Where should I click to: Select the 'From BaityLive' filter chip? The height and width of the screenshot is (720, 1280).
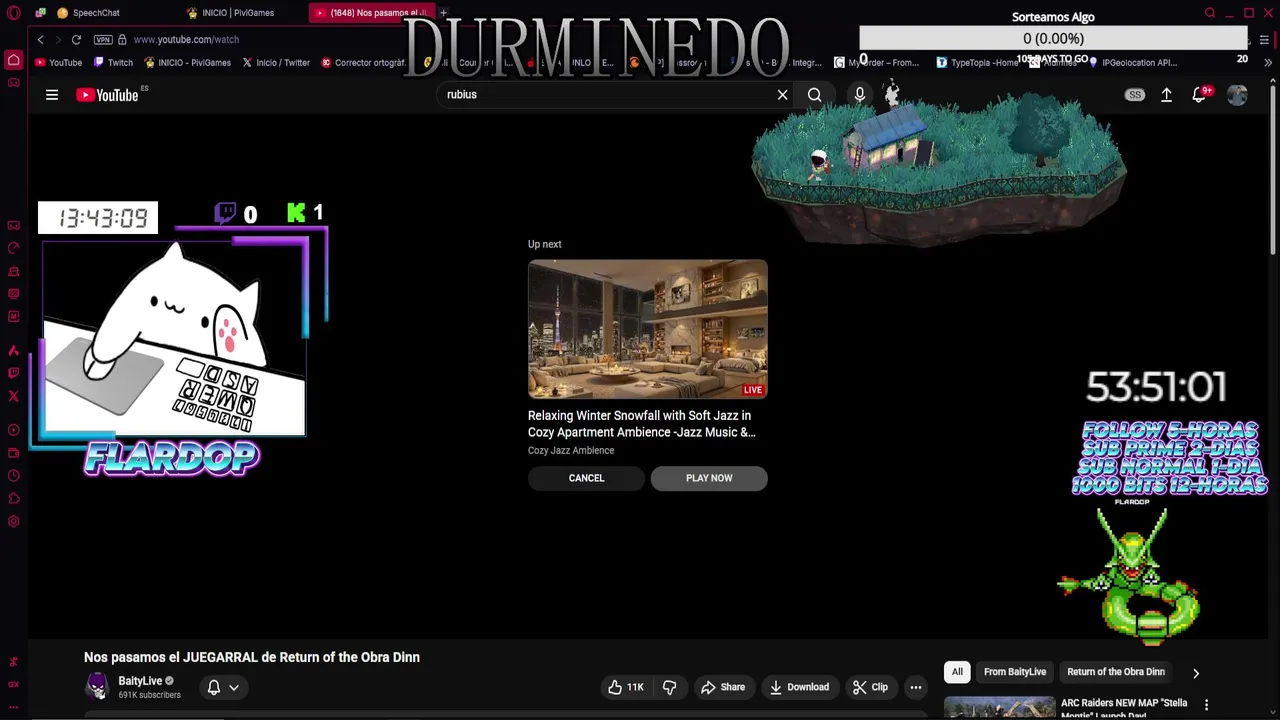[1015, 672]
